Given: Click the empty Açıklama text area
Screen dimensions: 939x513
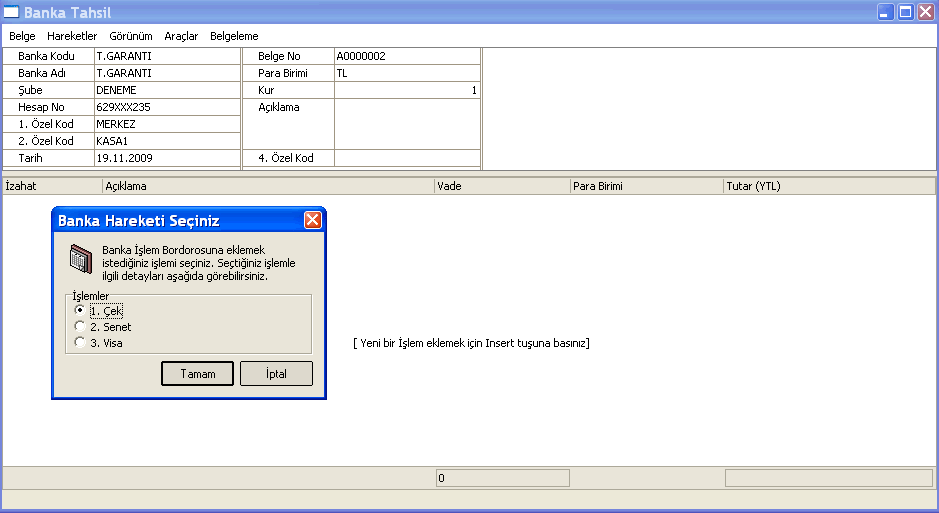Looking at the screenshot, I should 407,124.
